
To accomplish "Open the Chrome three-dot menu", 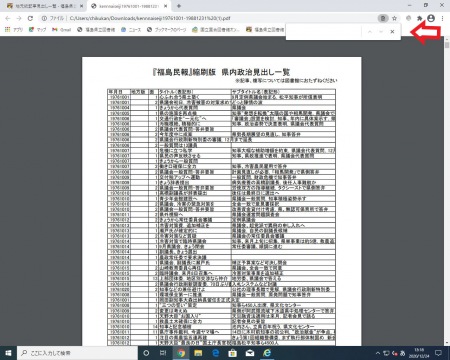I will (x=442, y=18).
